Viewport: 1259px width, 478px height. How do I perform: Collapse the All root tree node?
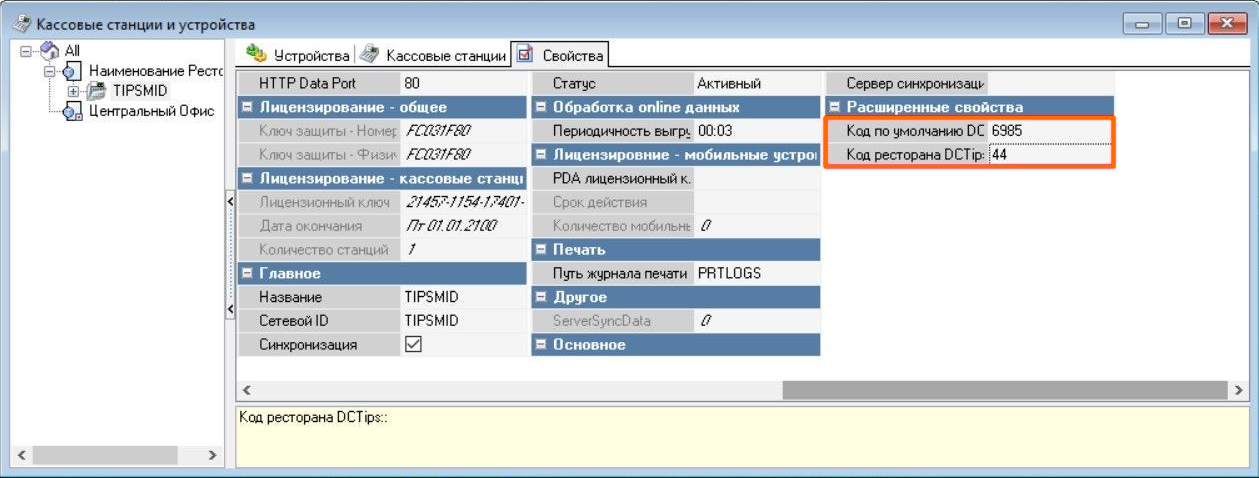[27, 51]
